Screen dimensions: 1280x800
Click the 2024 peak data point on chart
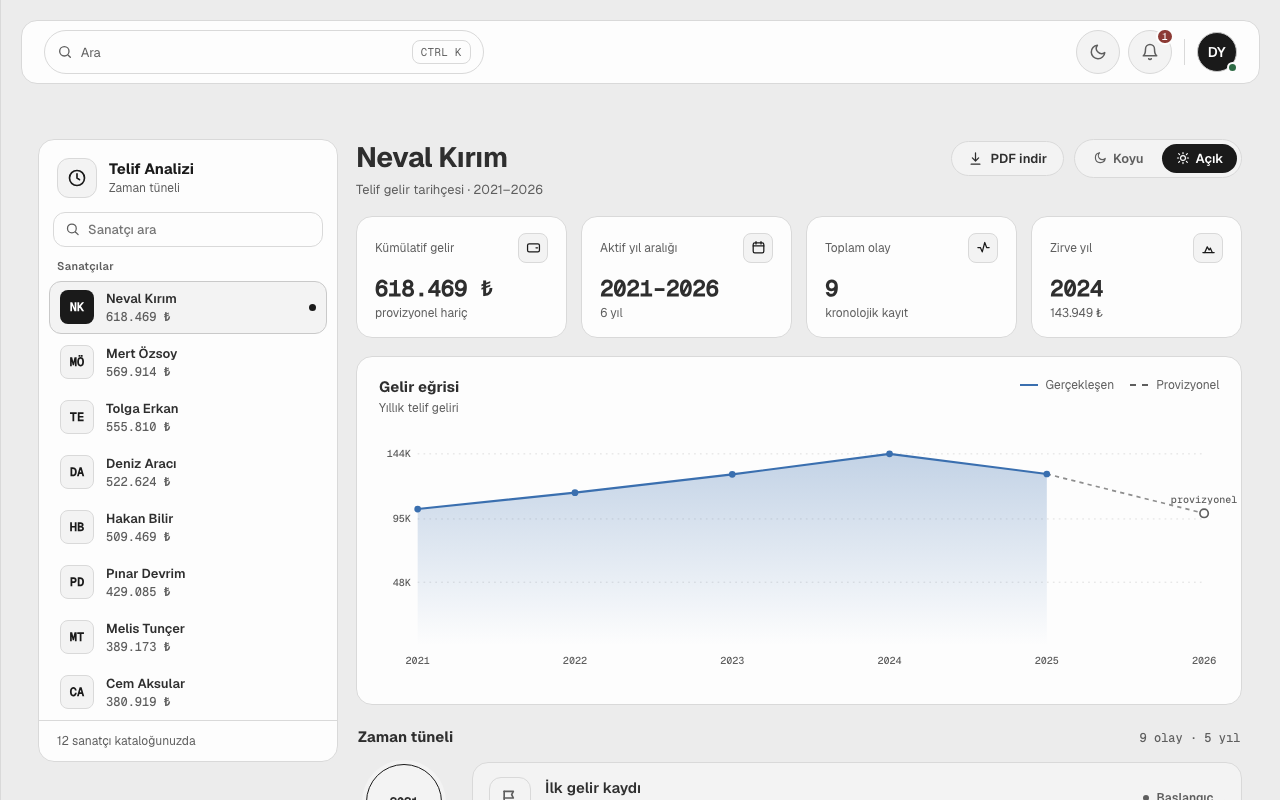[889, 454]
